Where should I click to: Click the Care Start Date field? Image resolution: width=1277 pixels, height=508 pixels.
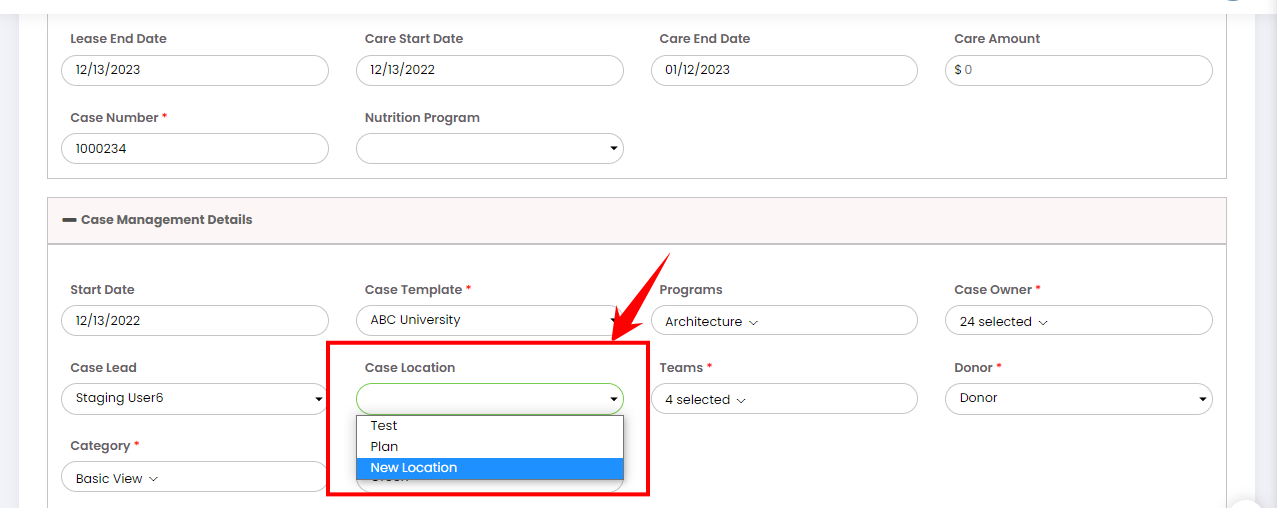[x=490, y=70]
